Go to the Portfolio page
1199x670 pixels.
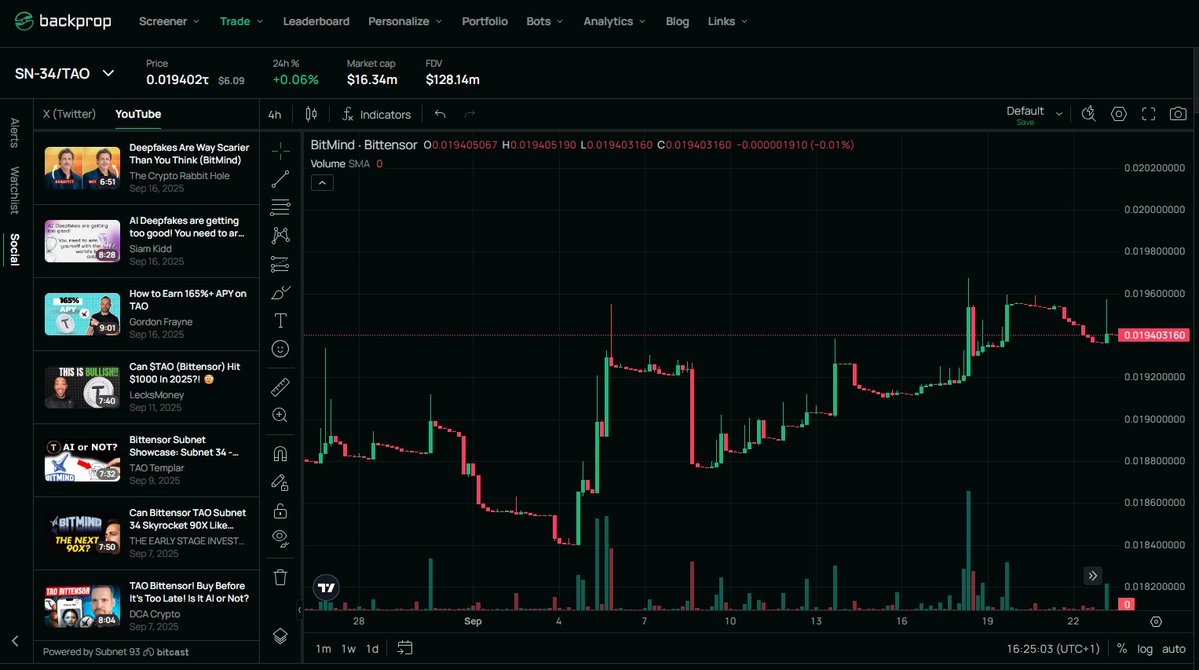485,21
